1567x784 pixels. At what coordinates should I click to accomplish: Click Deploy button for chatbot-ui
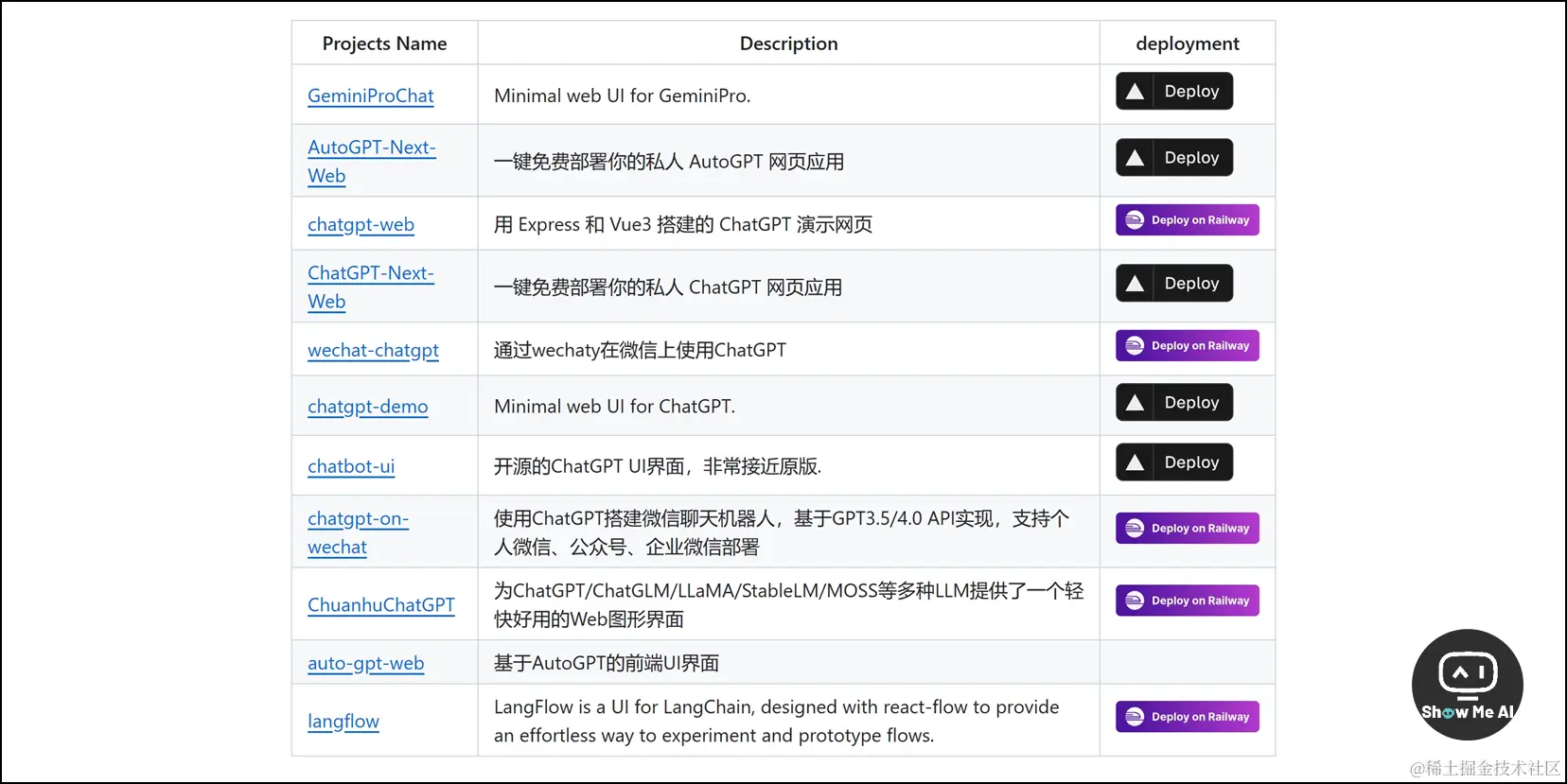1174,462
